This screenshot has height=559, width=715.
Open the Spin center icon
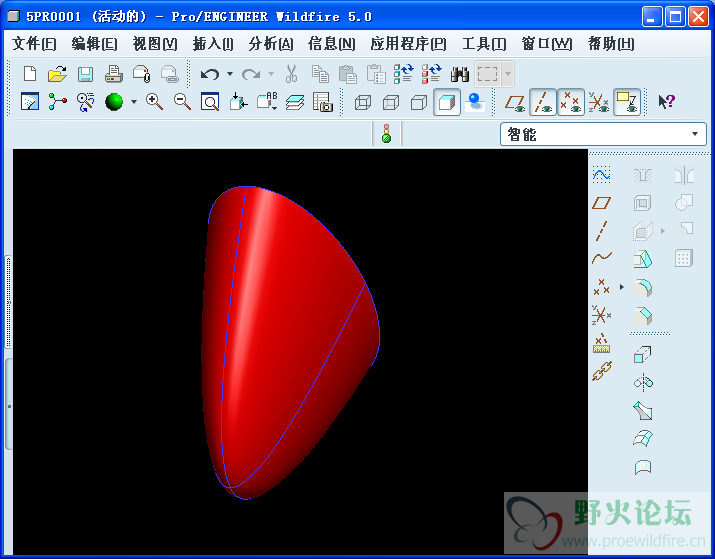tap(58, 102)
